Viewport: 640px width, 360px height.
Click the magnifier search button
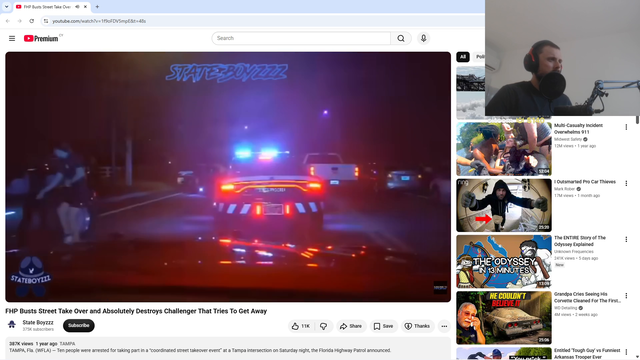pyautogui.click(x=401, y=38)
